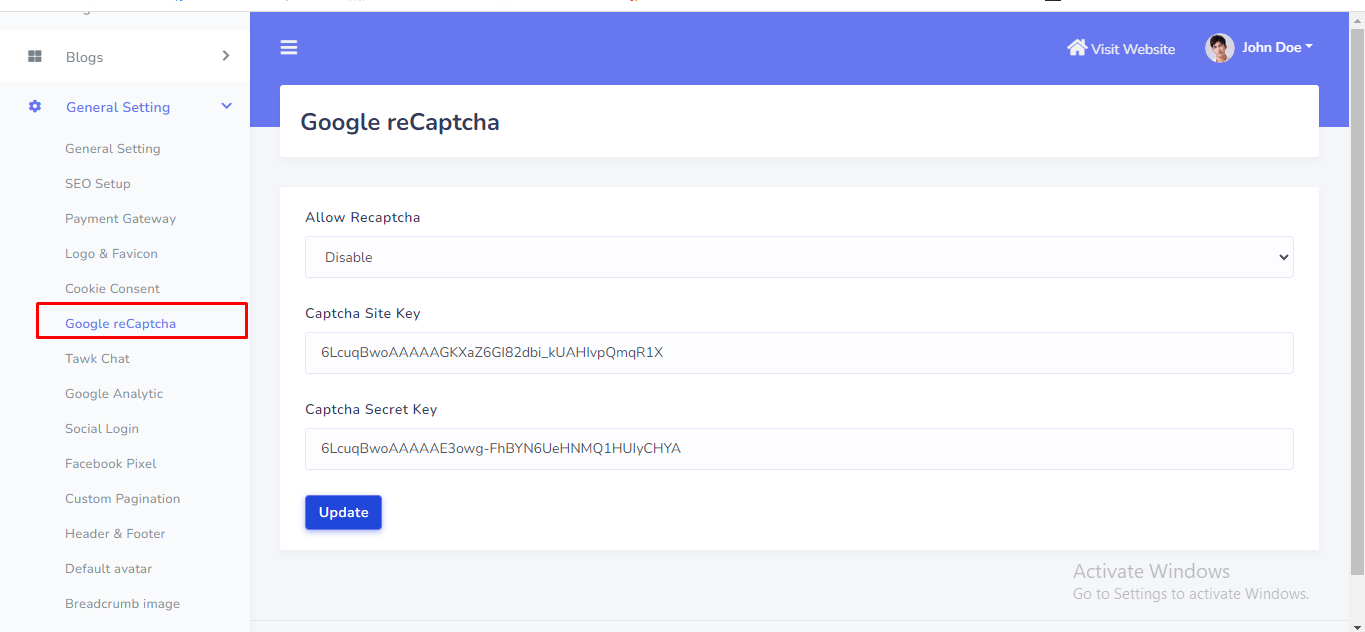Expand the Blogs menu chevron
1365x632 pixels.
(x=226, y=56)
